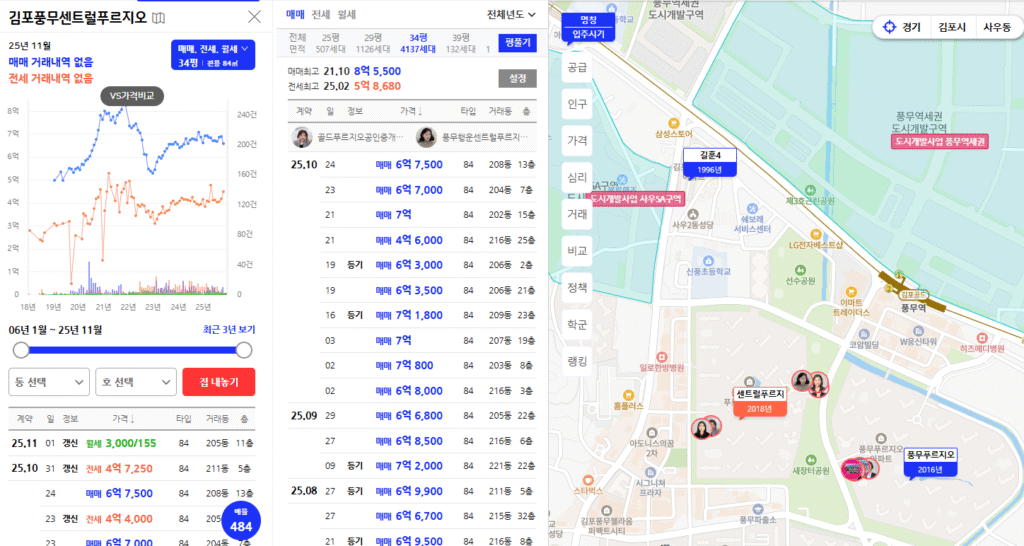This screenshot has height=546, width=1024.
Task: Select the 사우동 region breadcrumb
Action: 997,27
